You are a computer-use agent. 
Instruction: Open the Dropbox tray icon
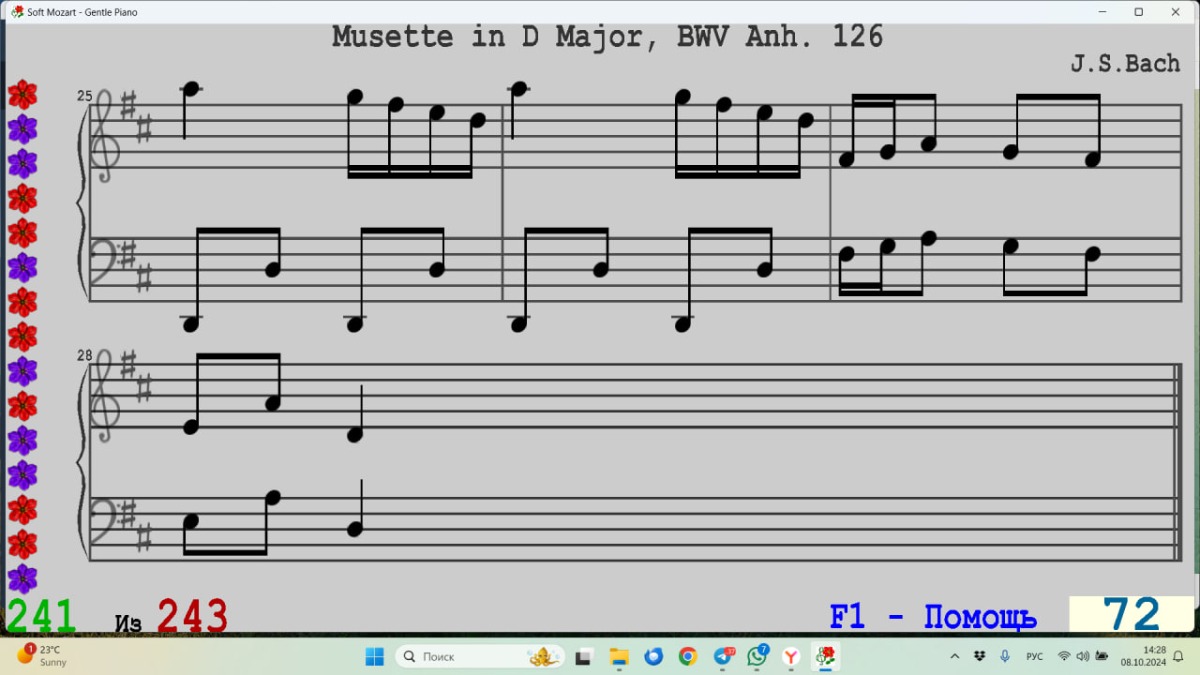979,656
